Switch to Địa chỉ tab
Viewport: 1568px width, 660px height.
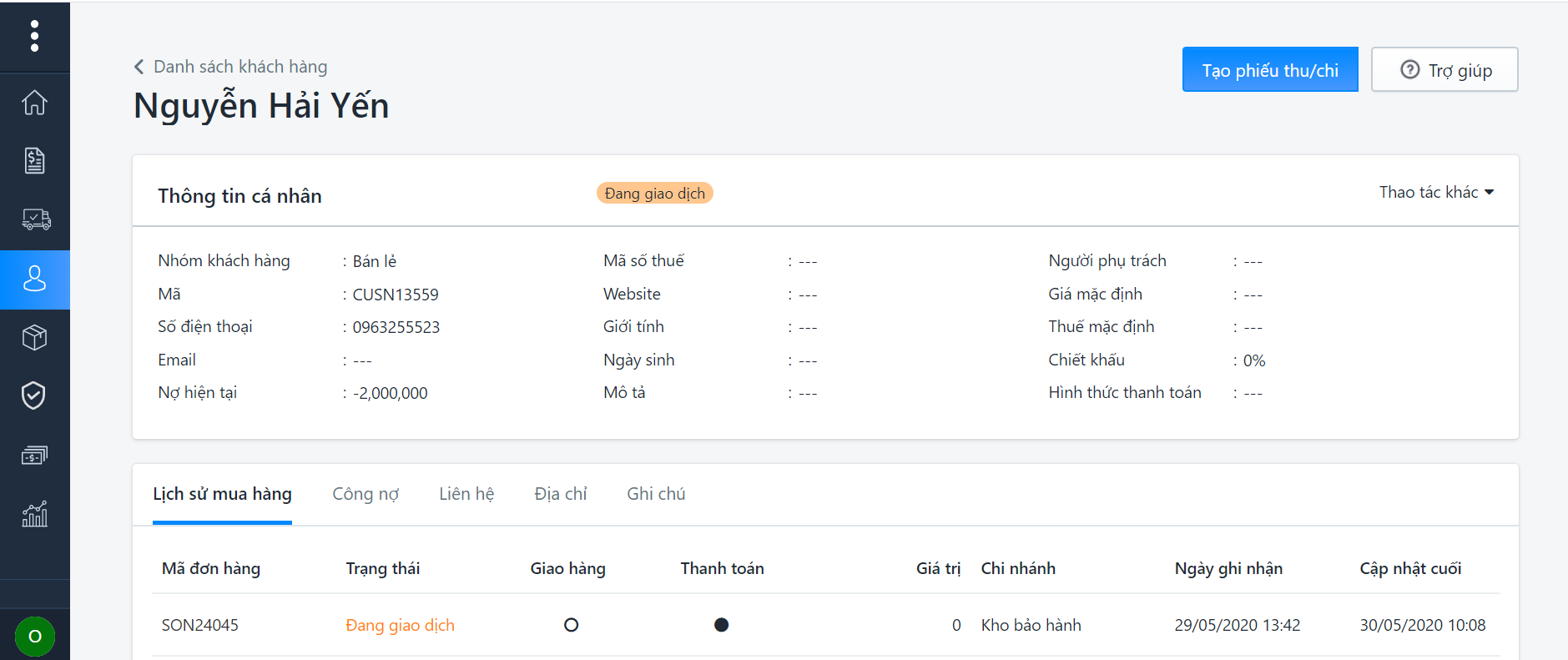click(561, 494)
